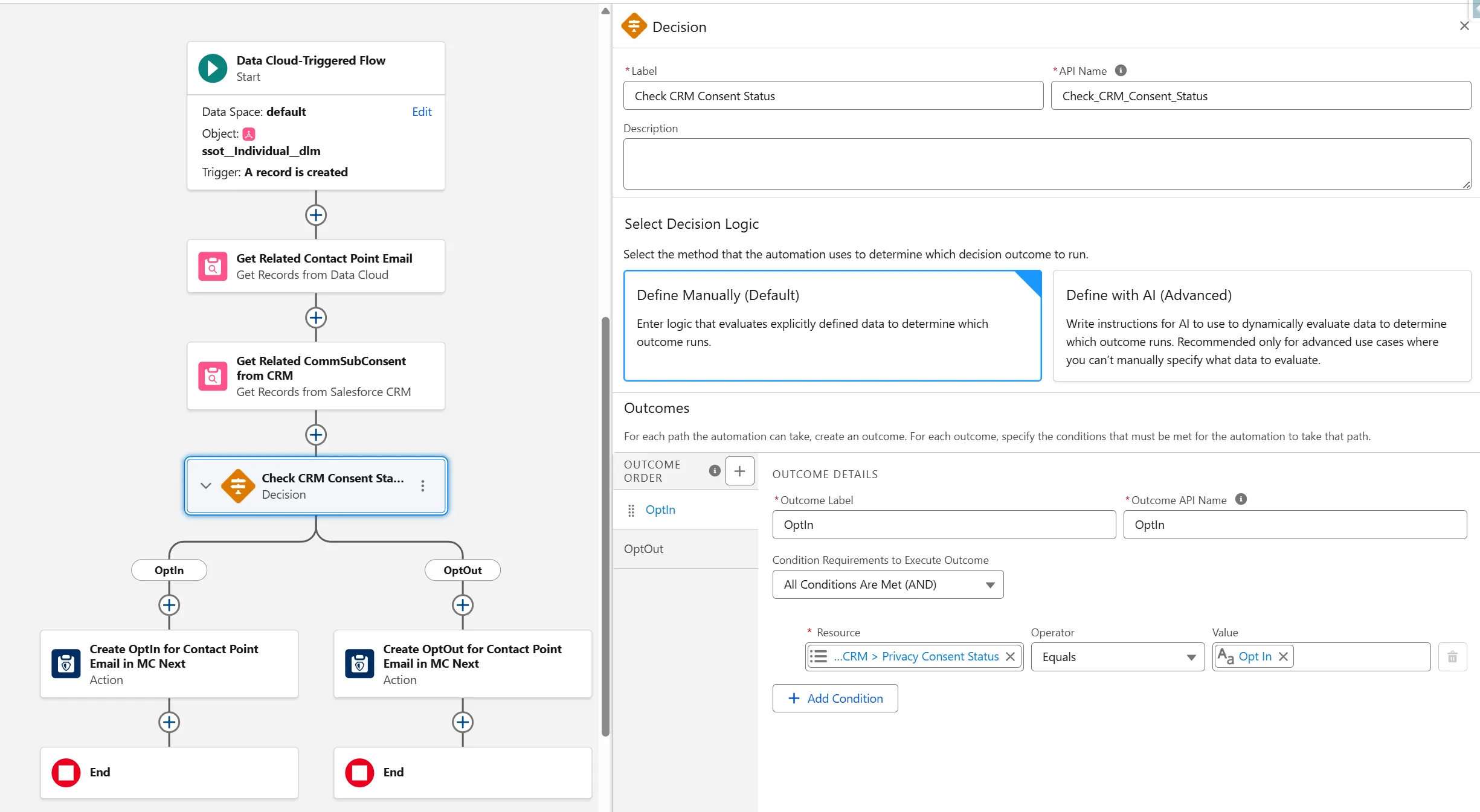Click the info icon next to Outcome API Name
The image size is (1480, 812).
(x=1241, y=499)
